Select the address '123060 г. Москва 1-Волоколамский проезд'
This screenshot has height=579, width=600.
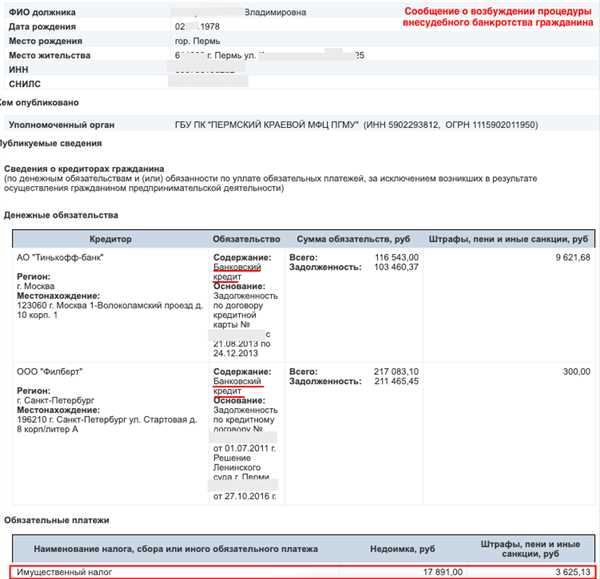(x=105, y=305)
